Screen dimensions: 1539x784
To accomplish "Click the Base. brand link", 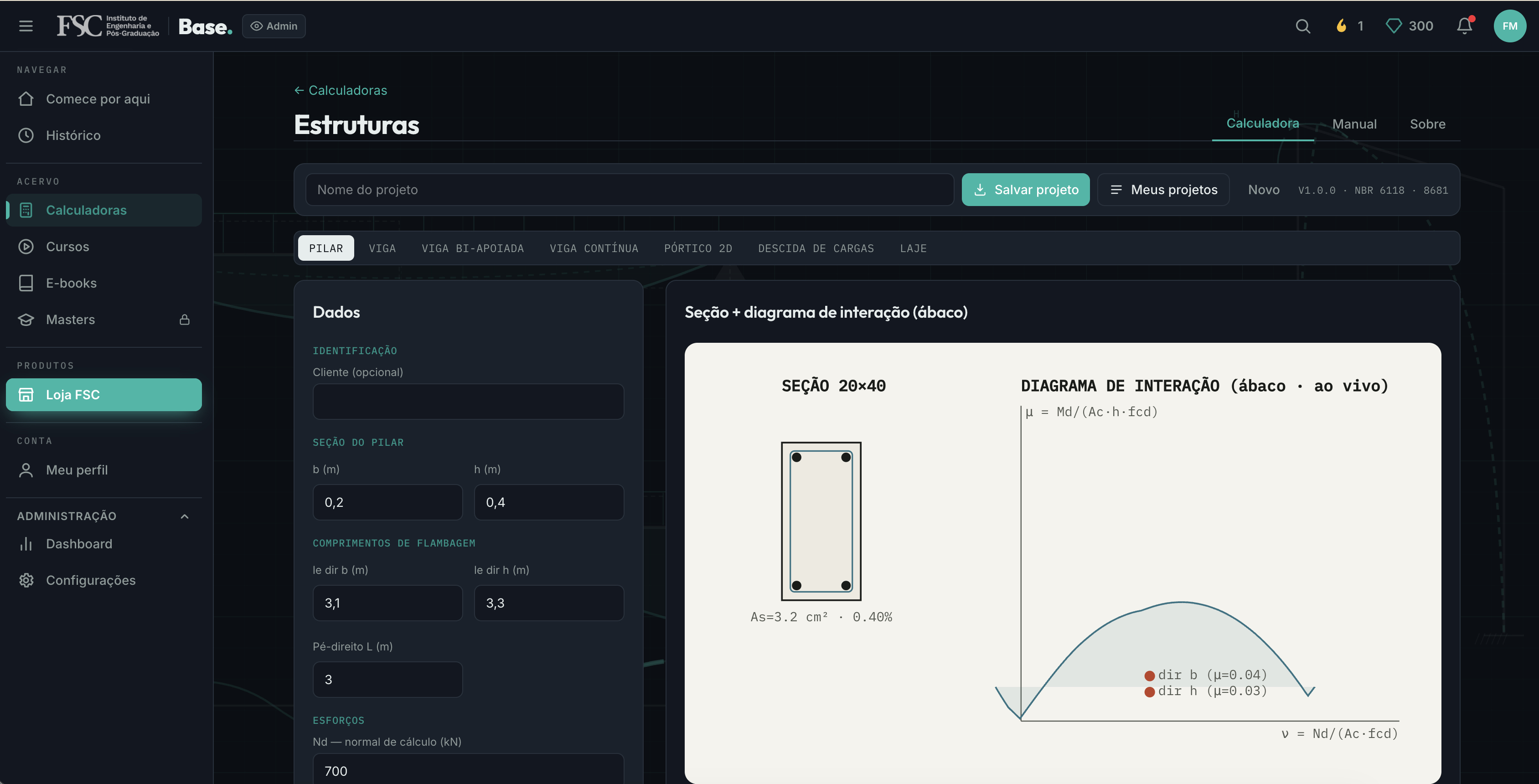I will coord(205,26).
